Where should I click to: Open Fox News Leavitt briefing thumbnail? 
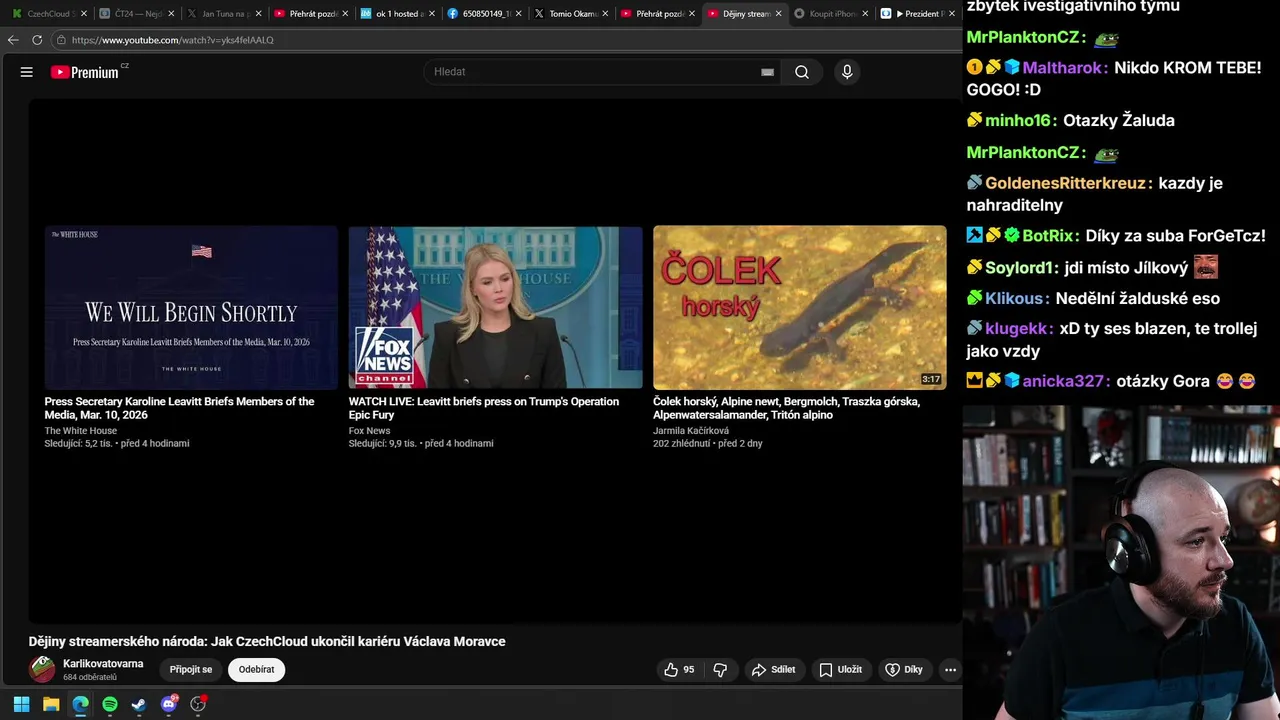click(495, 307)
